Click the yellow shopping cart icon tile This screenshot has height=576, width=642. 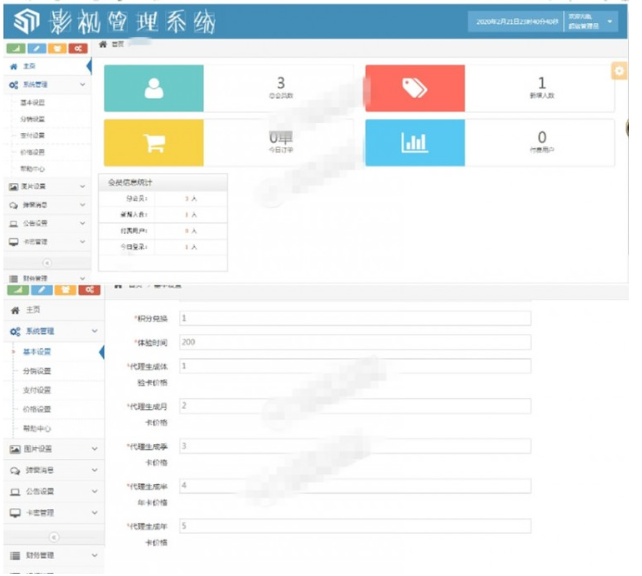pos(153,142)
